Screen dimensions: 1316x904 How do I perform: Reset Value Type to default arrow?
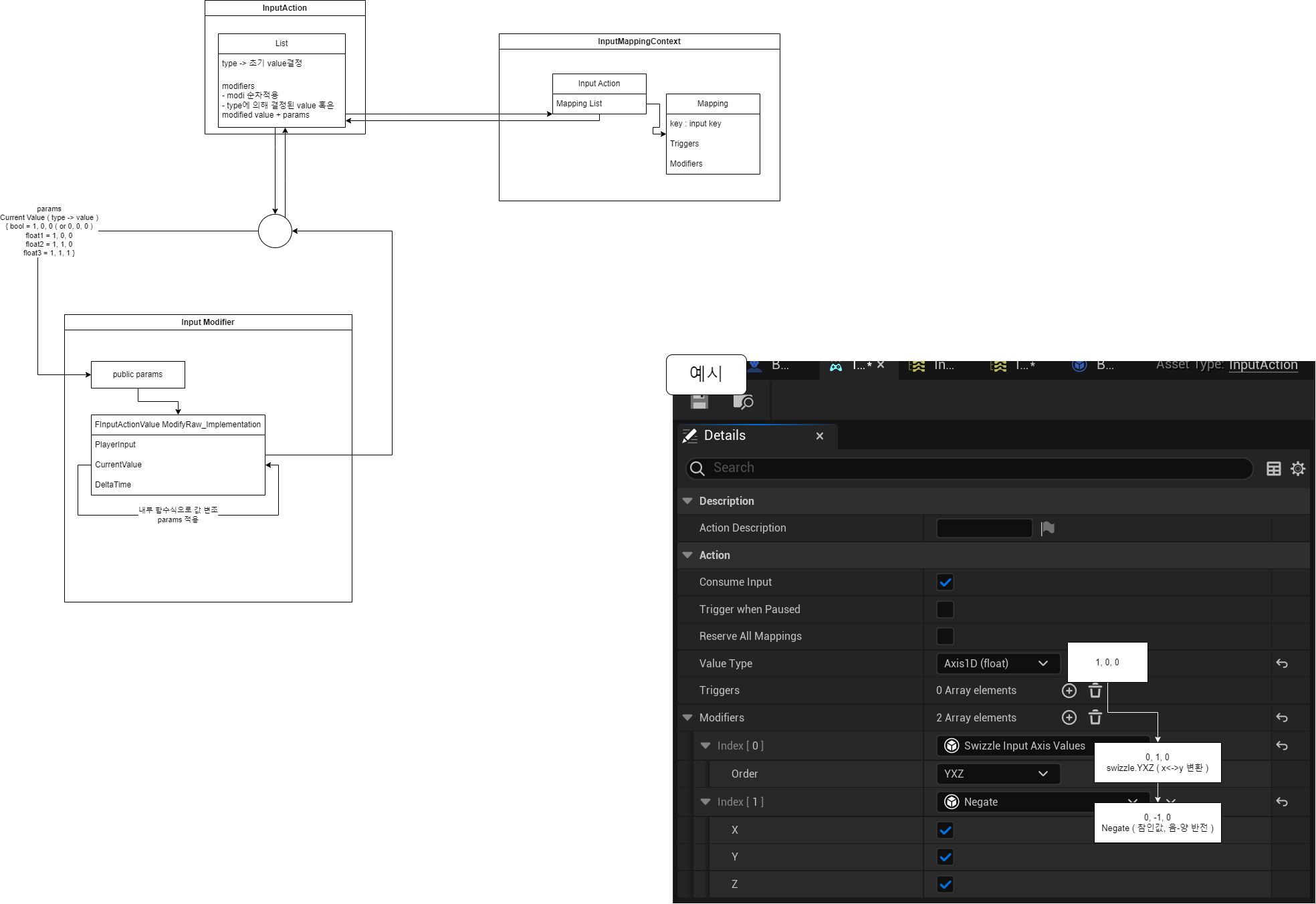[x=1282, y=663]
